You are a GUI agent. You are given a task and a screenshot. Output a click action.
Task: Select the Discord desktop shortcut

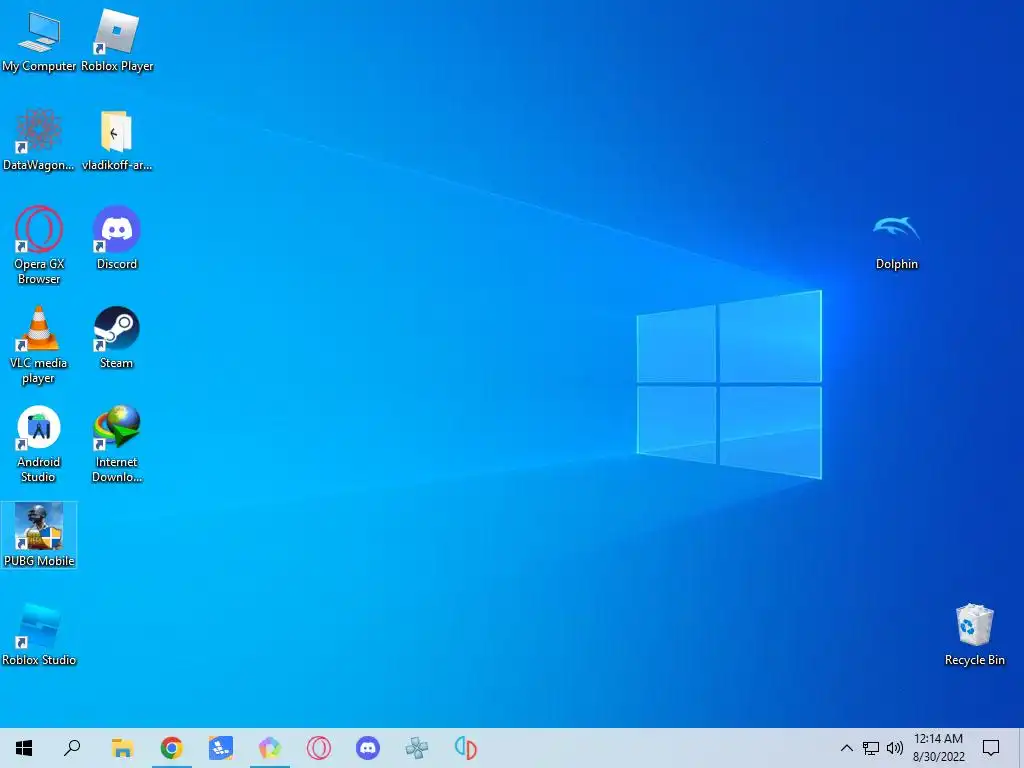tap(117, 238)
